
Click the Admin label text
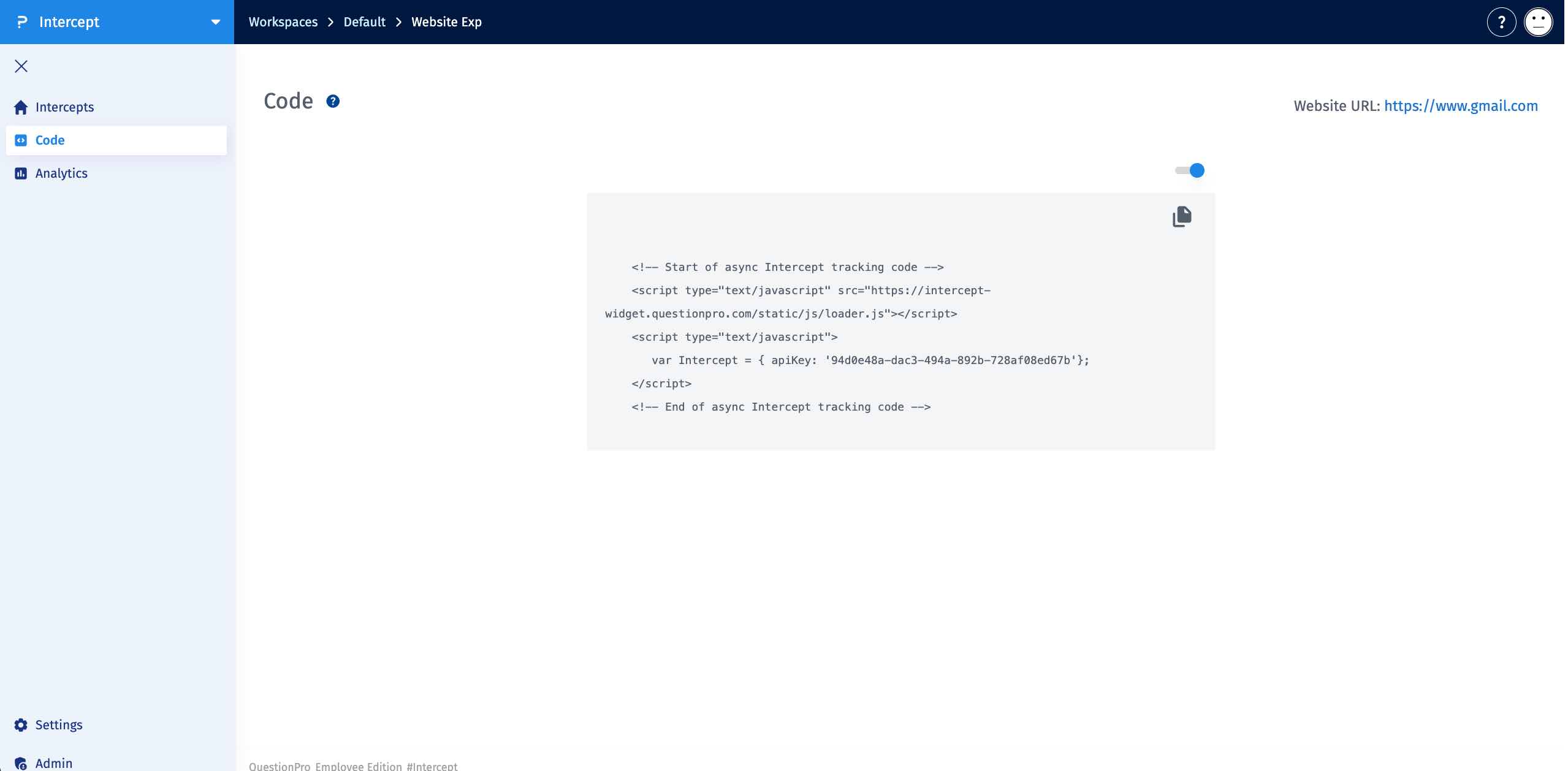pyautogui.click(x=54, y=762)
